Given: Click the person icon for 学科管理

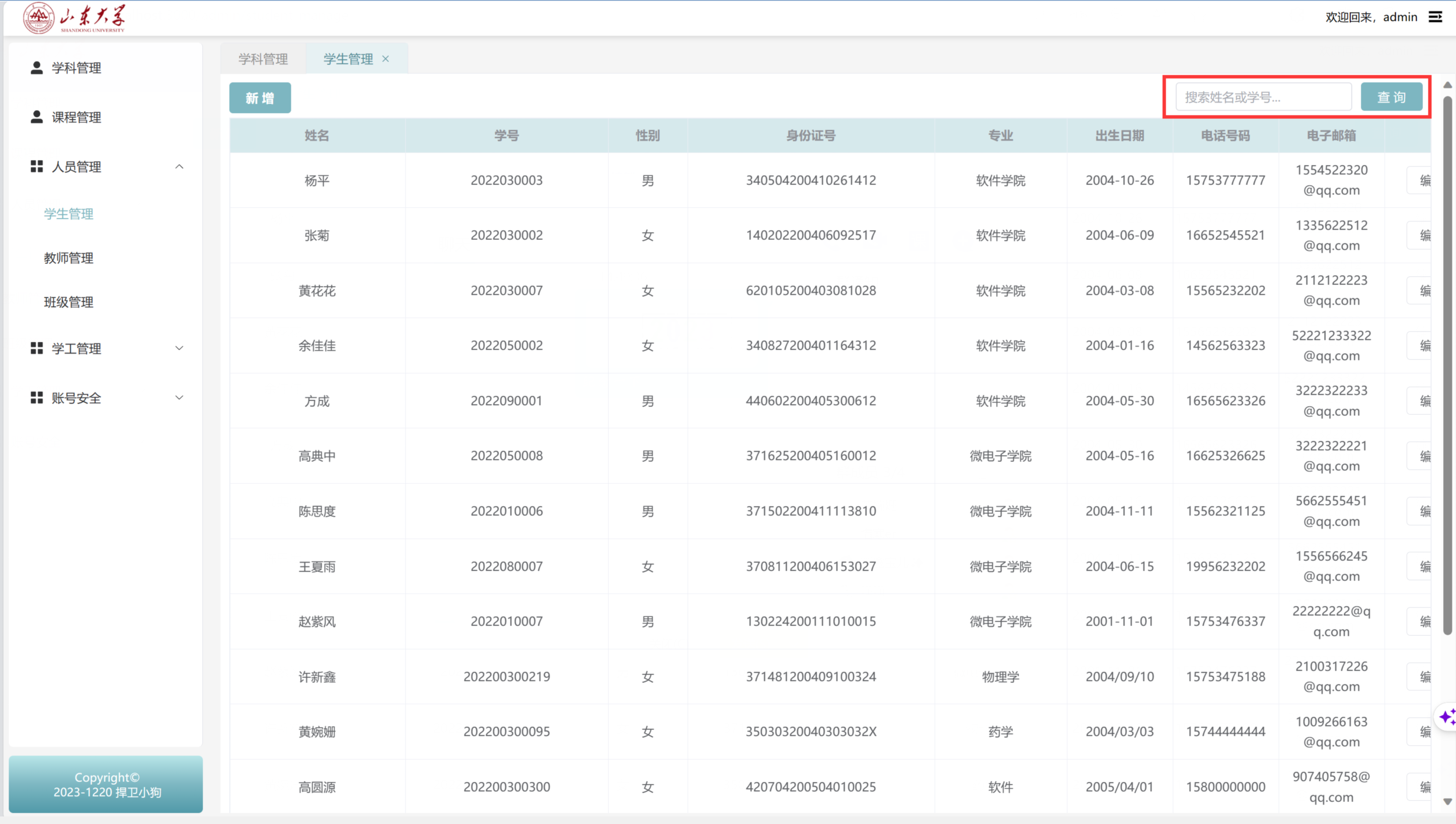Looking at the screenshot, I should [37, 68].
